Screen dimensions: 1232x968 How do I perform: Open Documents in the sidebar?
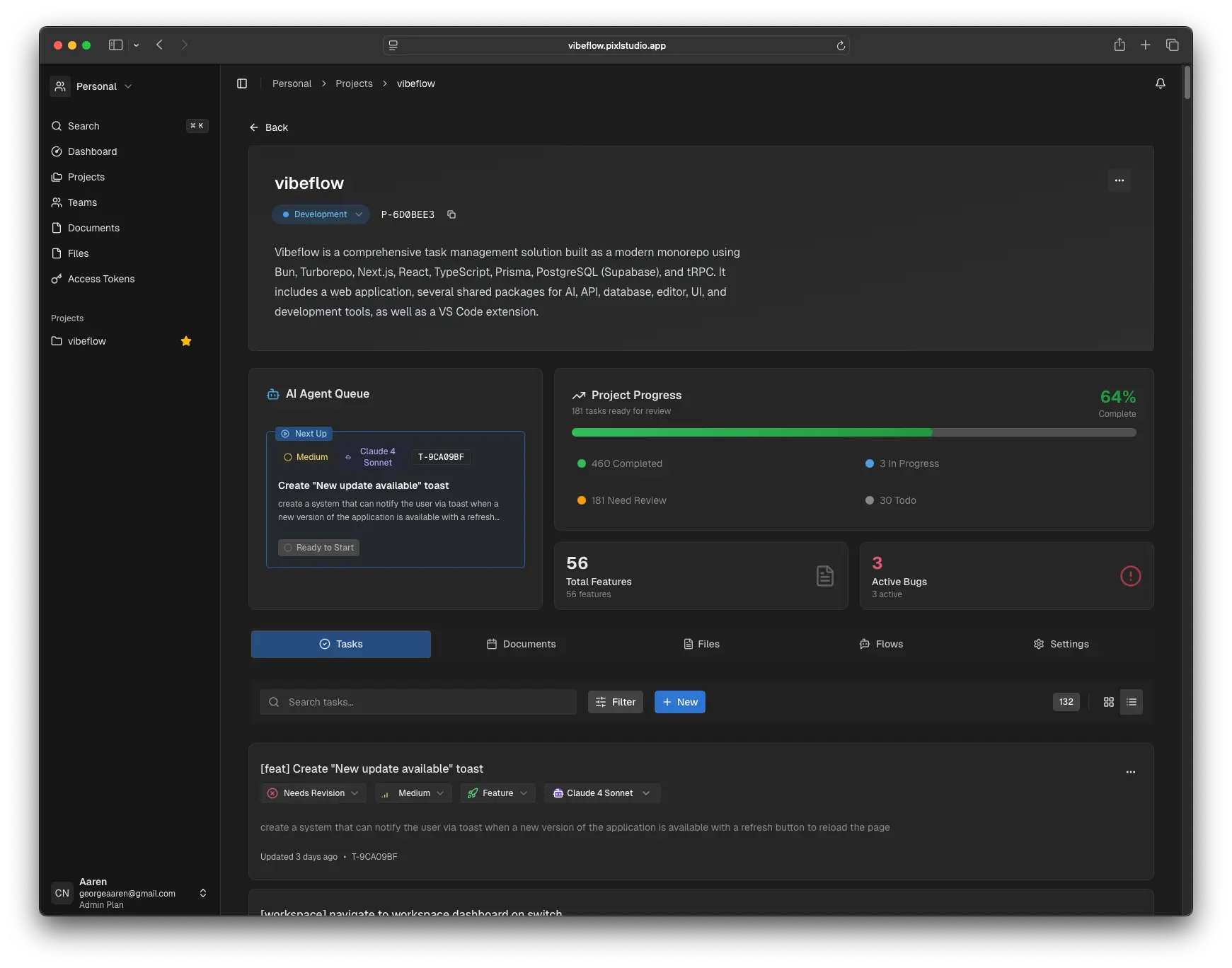(129, 228)
